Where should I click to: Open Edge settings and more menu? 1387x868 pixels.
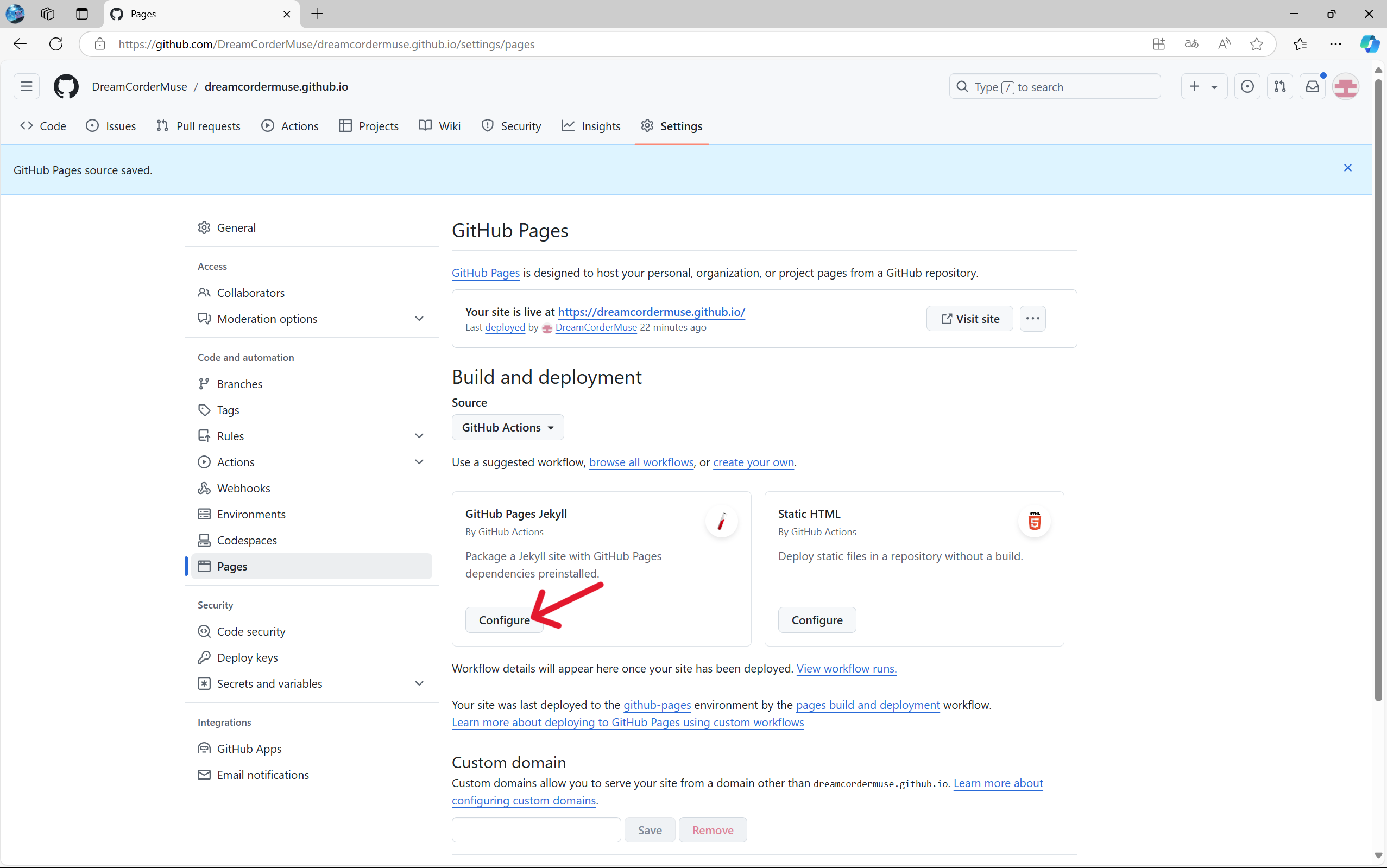1335,44
